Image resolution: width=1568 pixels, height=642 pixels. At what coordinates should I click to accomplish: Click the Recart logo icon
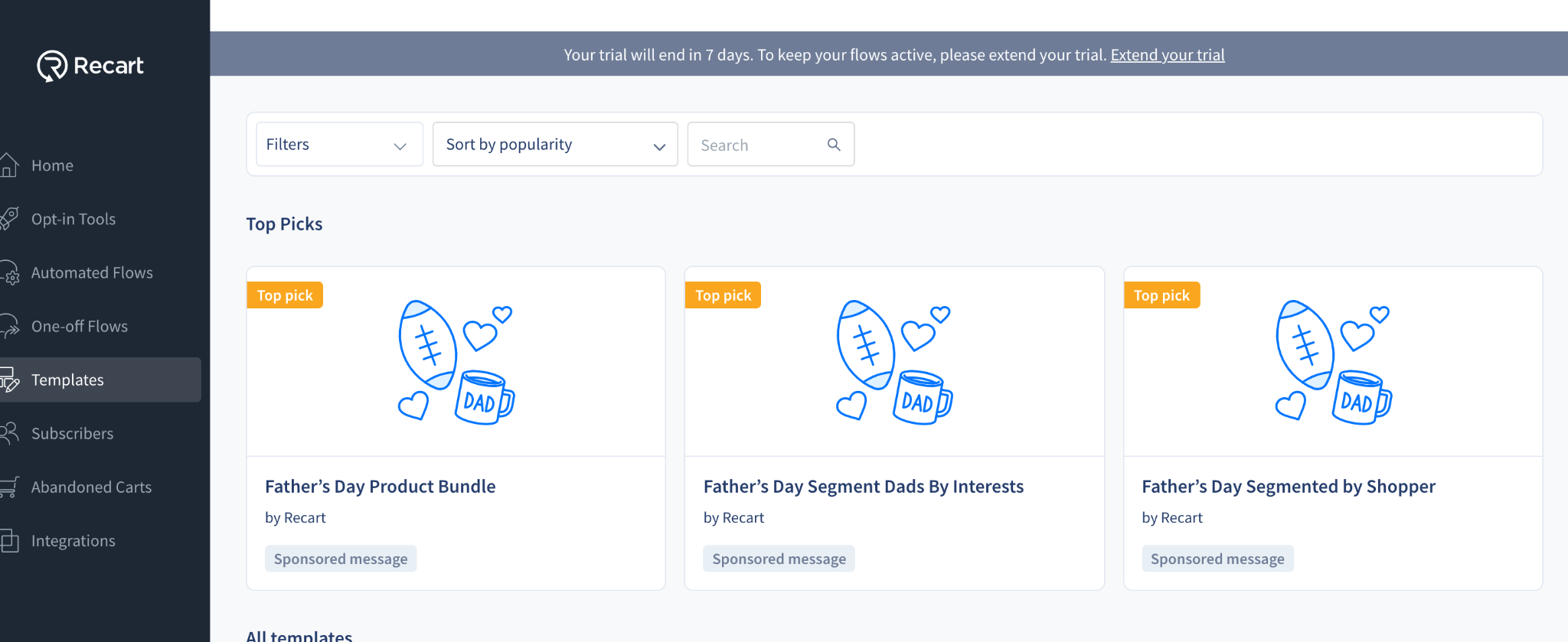click(x=52, y=66)
